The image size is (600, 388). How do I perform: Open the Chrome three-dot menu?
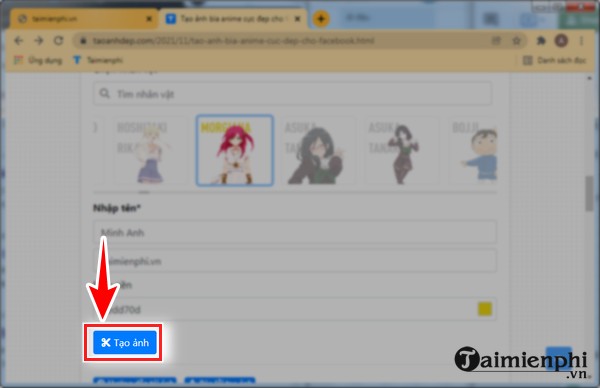pos(582,41)
